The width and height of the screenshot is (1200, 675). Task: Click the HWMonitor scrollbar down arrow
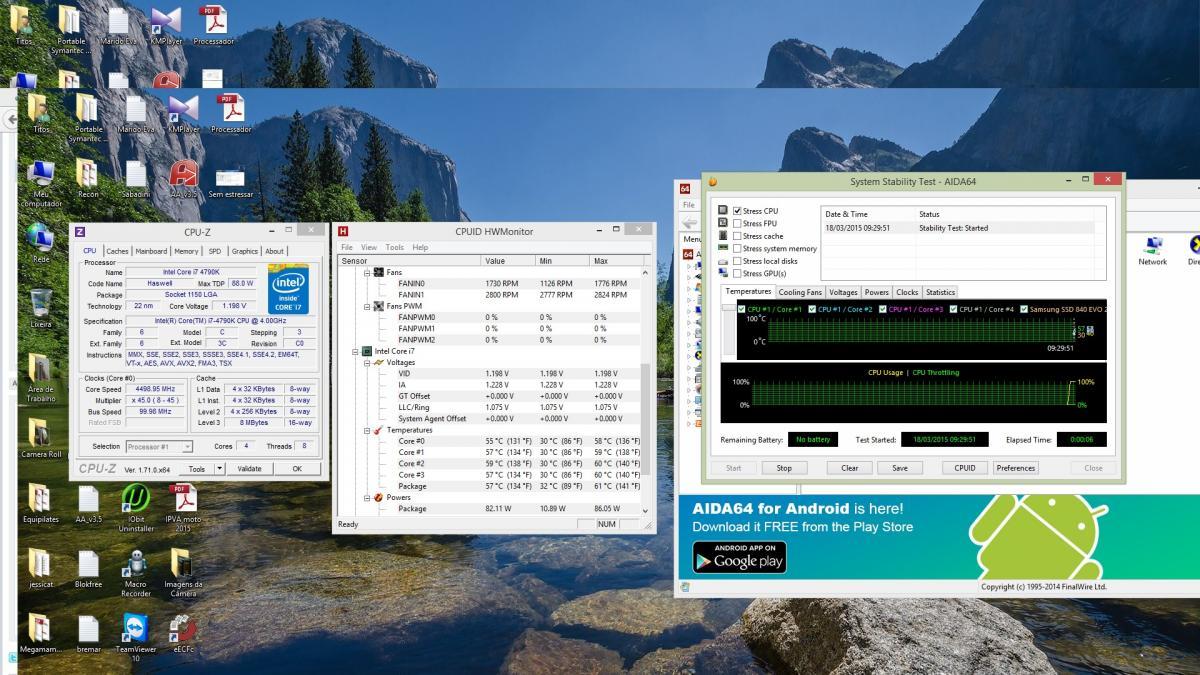[x=645, y=509]
